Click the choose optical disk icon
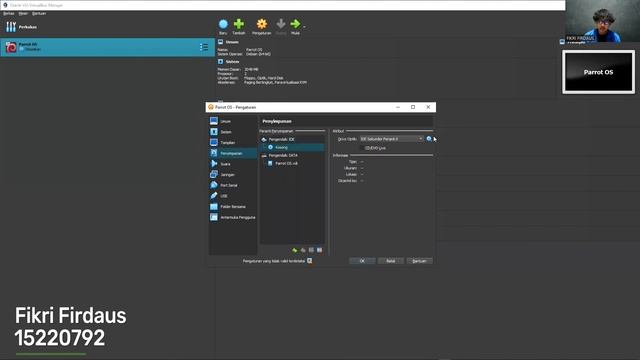Screen dimensions: 640x360 (429, 139)
